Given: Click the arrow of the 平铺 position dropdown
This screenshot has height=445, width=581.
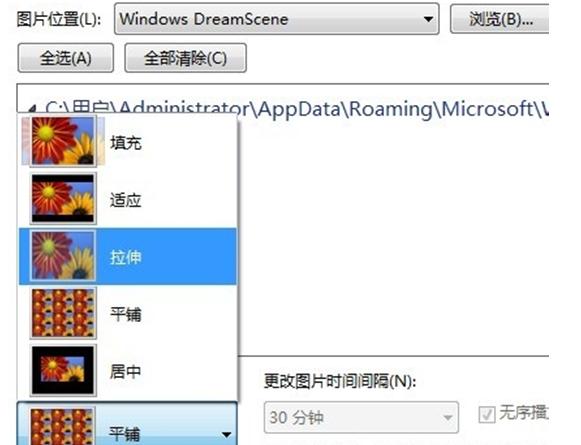Looking at the screenshot, I should [226, 434].
